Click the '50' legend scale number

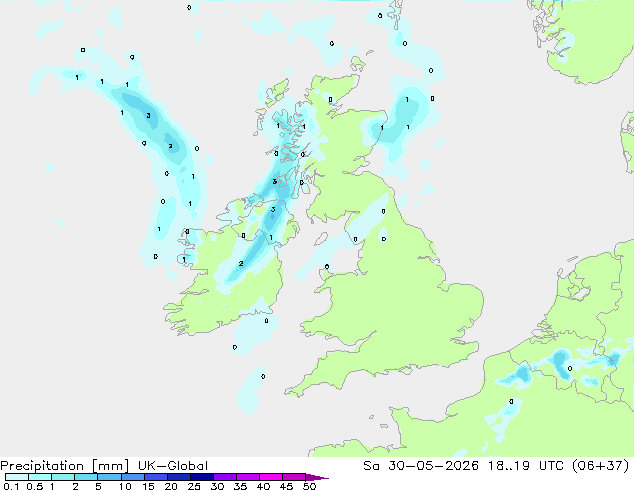click(310, 486)
